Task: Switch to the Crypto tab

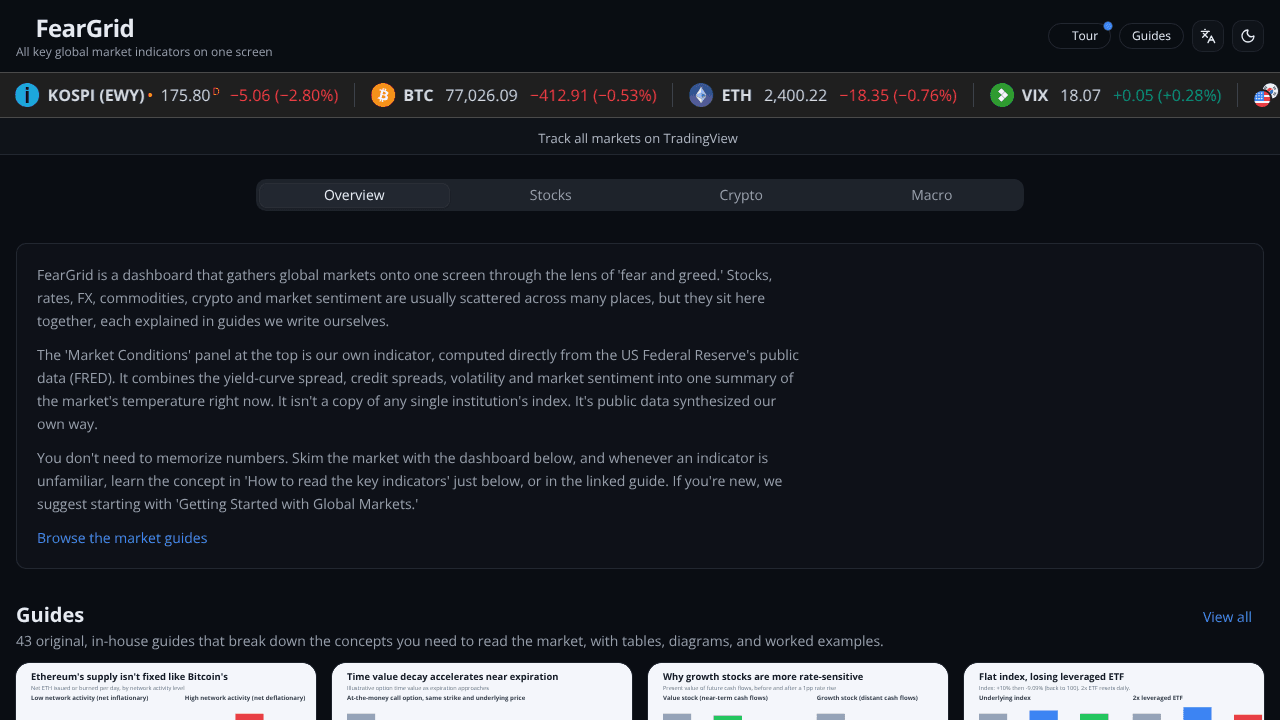Action: point(741,195)
